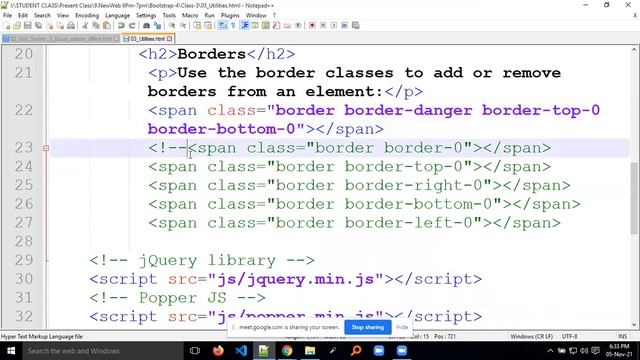Save the current file via toolbar
The image size is (640, 360).
[27, 25]
